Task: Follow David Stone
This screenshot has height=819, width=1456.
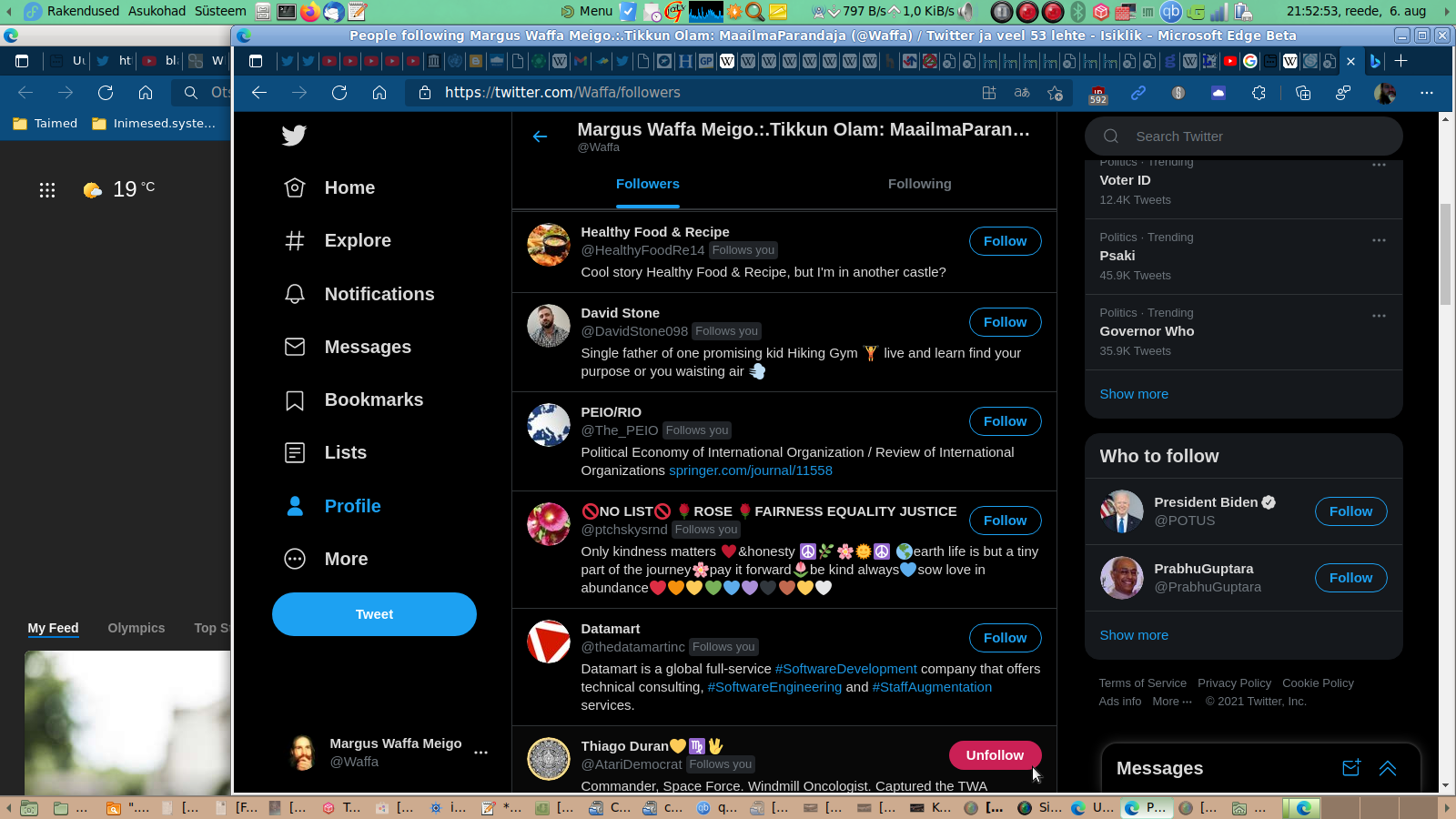Action: [x=1005, y=322]
